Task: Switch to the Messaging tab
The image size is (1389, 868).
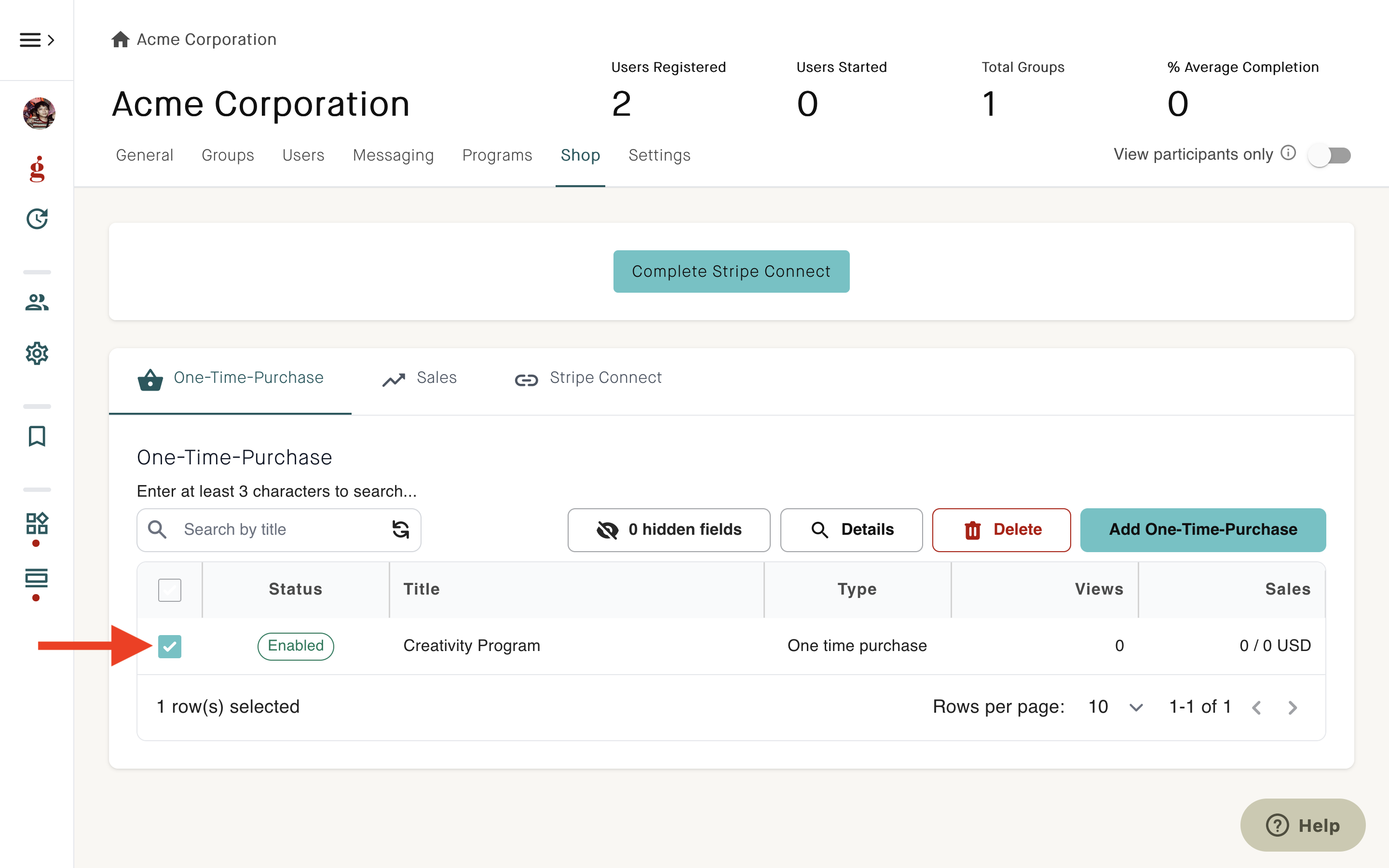Action: click(394, 155)
